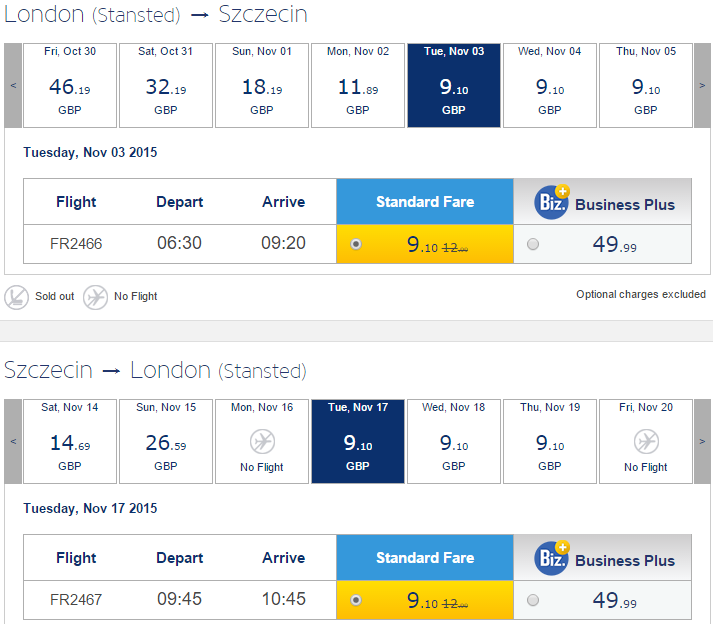Click the No Flight plane legend icon

click(95, 297)
